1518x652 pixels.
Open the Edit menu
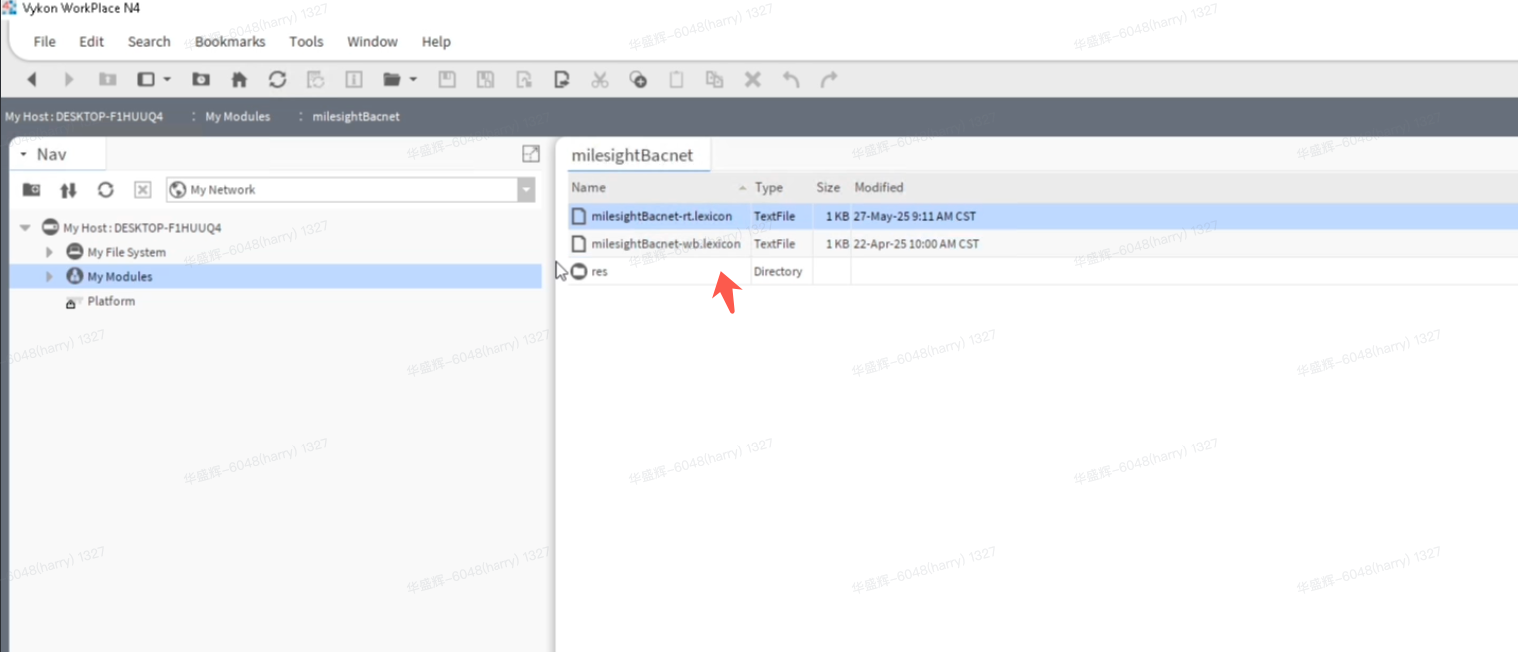pos(92,42)
